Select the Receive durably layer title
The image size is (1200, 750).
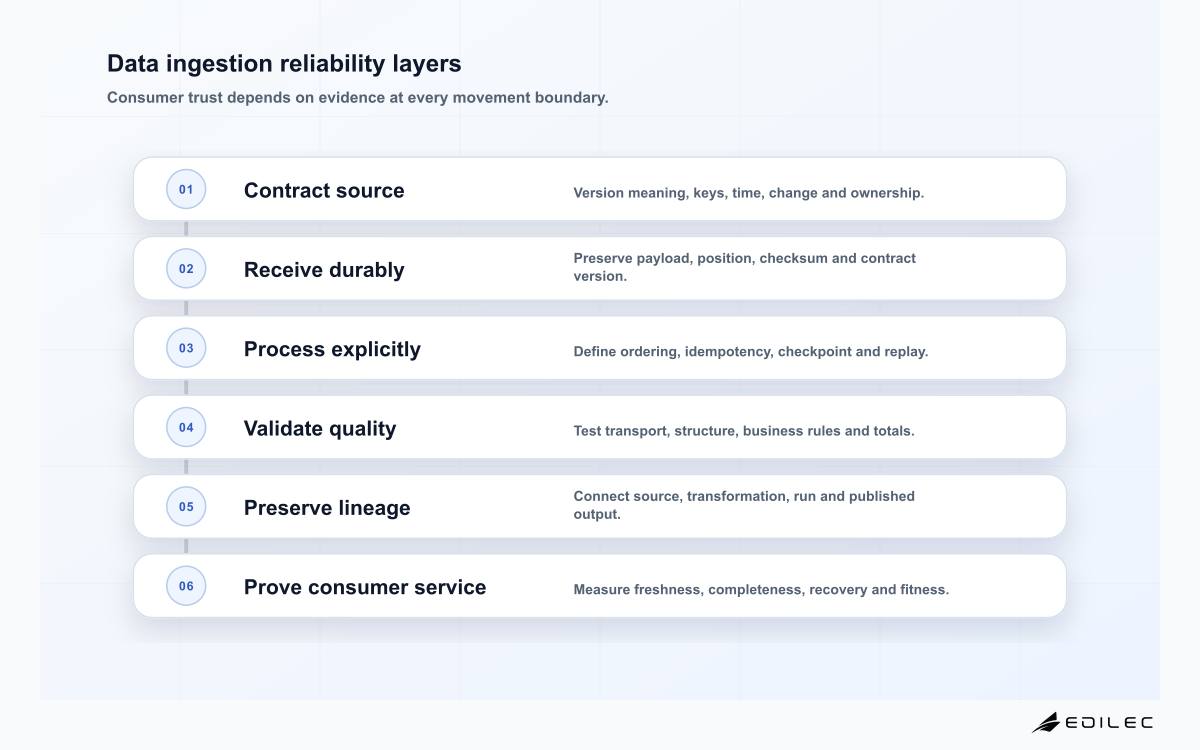click(324, 270)
